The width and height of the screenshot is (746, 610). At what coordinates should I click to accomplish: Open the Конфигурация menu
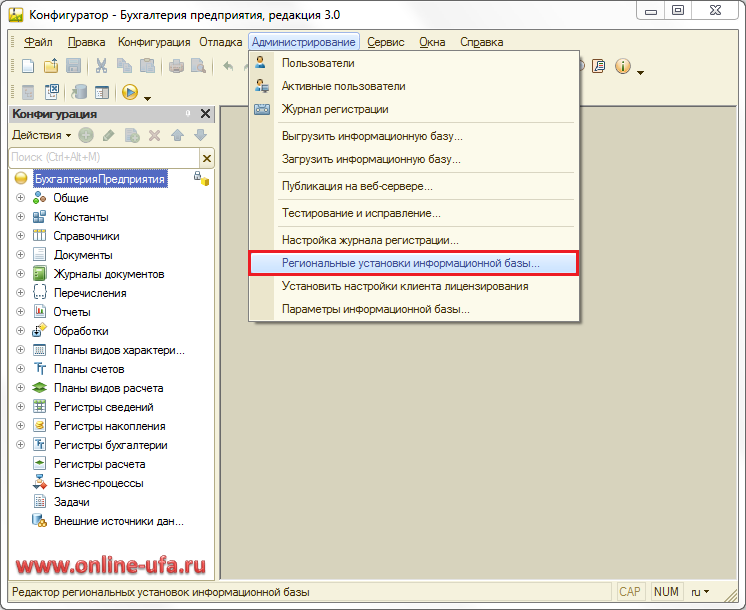pyautogui.click(x=154, y=42)
